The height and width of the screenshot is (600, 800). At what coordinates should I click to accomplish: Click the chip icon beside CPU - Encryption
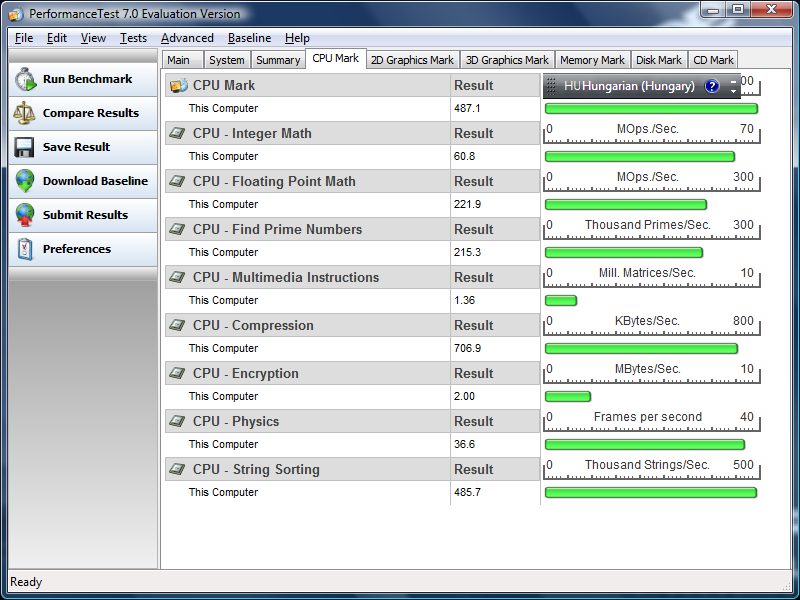177,373
